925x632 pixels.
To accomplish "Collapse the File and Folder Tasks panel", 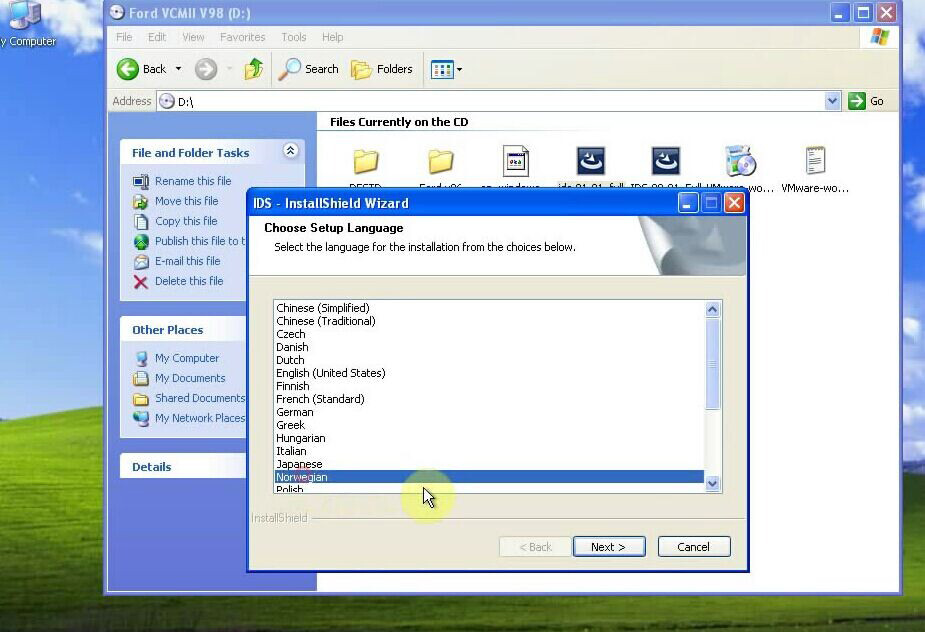I will [x=290, y=151].
